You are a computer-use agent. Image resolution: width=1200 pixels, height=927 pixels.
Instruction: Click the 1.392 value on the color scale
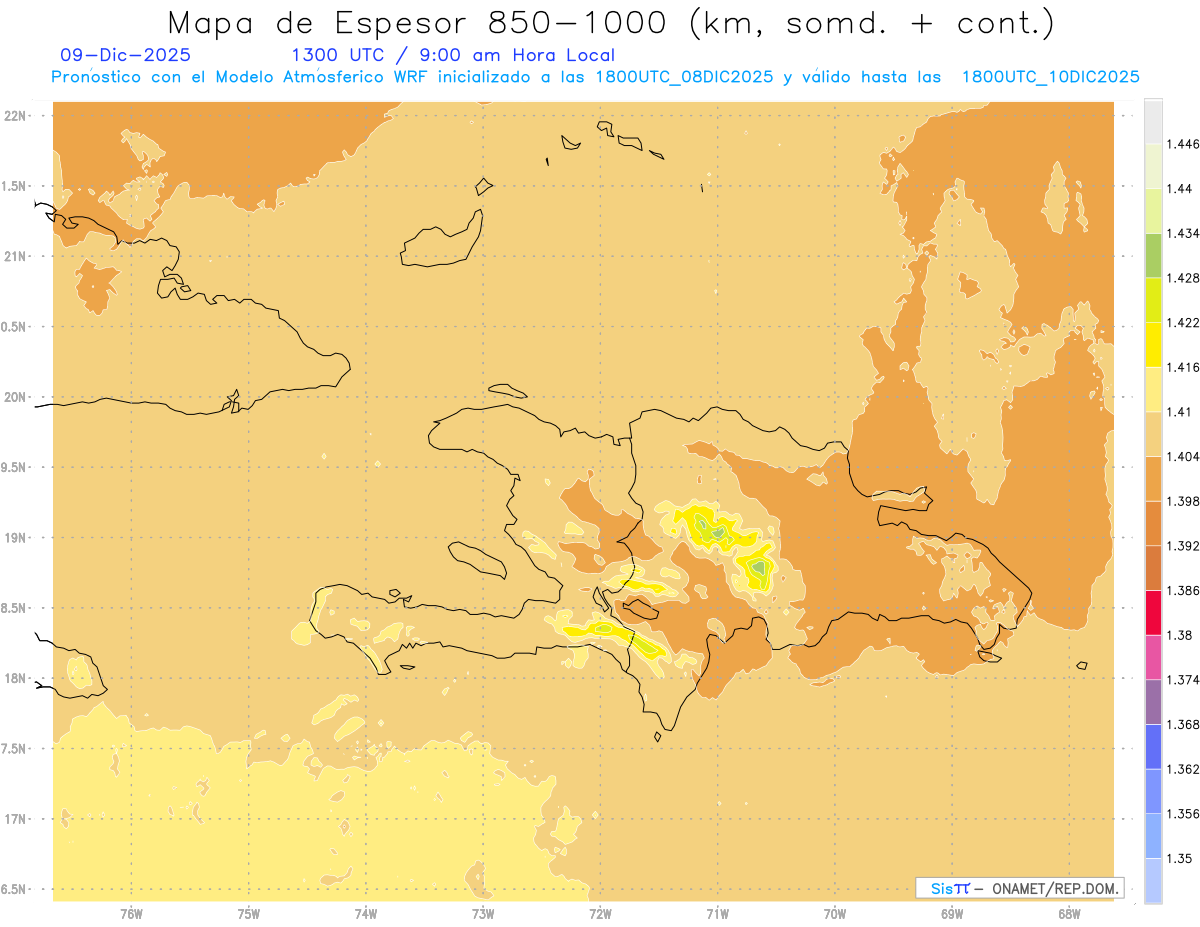click(x=1182, y=546)
